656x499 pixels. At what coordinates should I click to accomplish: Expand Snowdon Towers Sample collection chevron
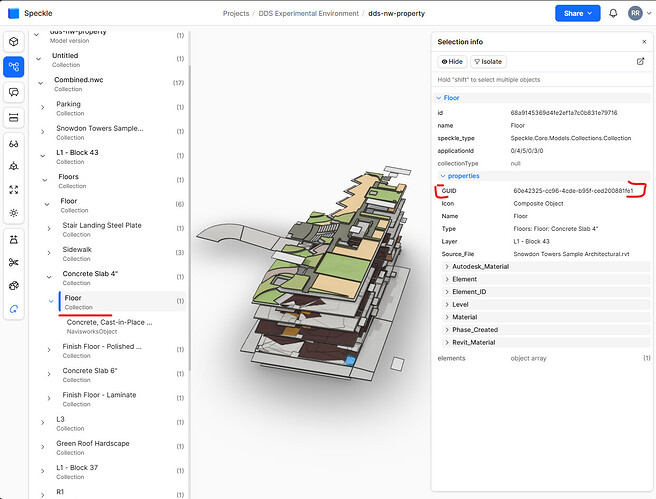click(43, 132)
